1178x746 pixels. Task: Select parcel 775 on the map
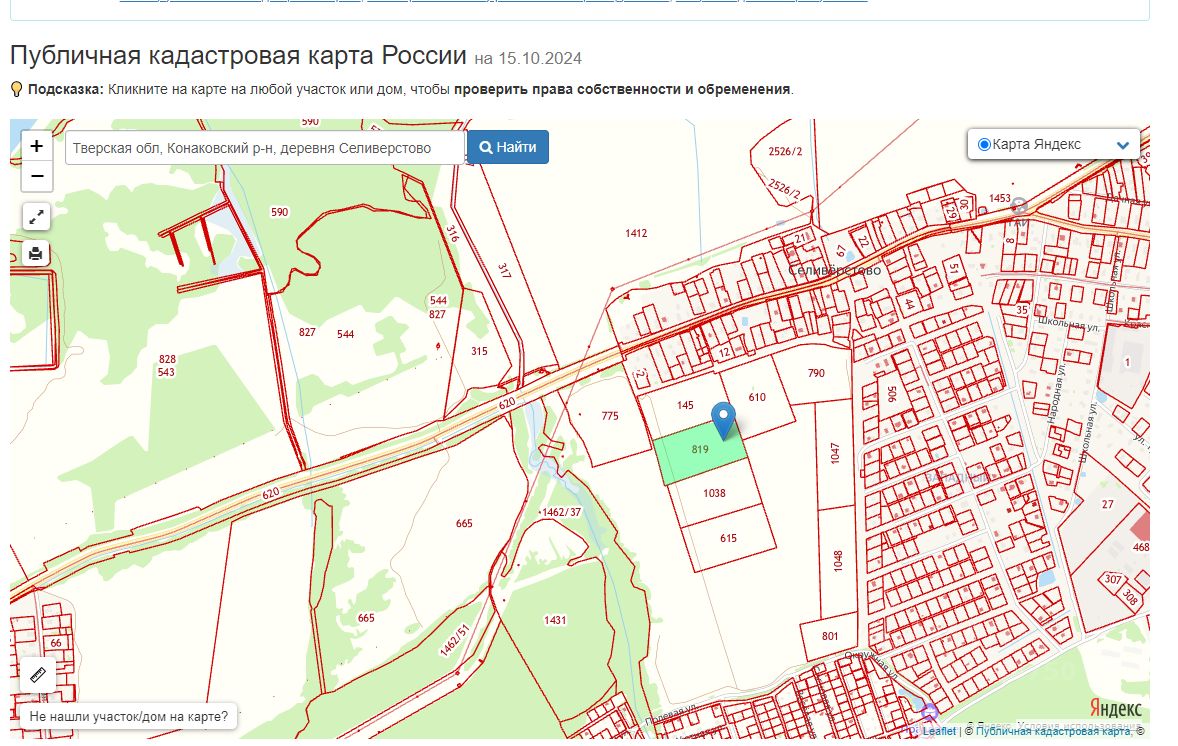(x=610, y=416)
